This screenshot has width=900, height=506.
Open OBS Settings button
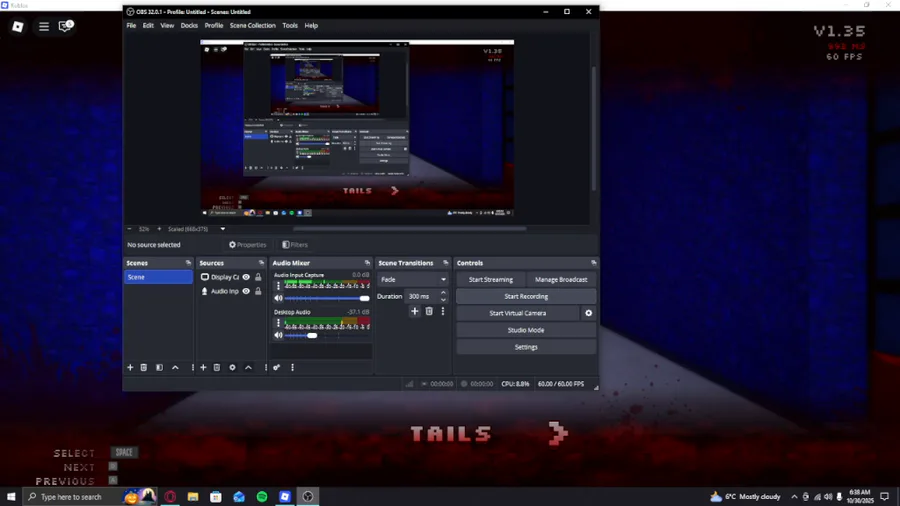coord(526,347)
